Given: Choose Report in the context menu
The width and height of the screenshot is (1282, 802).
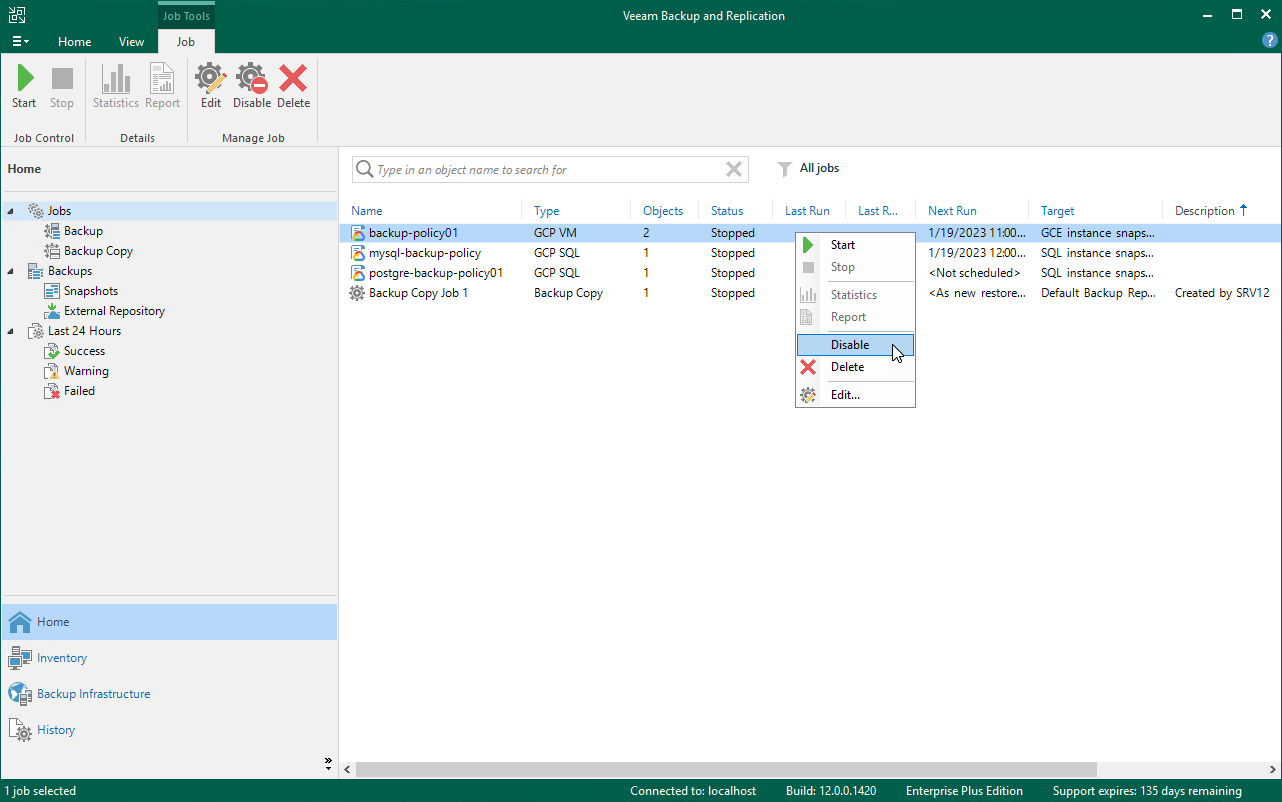Looking at the screenshot, I should (855, 317).
